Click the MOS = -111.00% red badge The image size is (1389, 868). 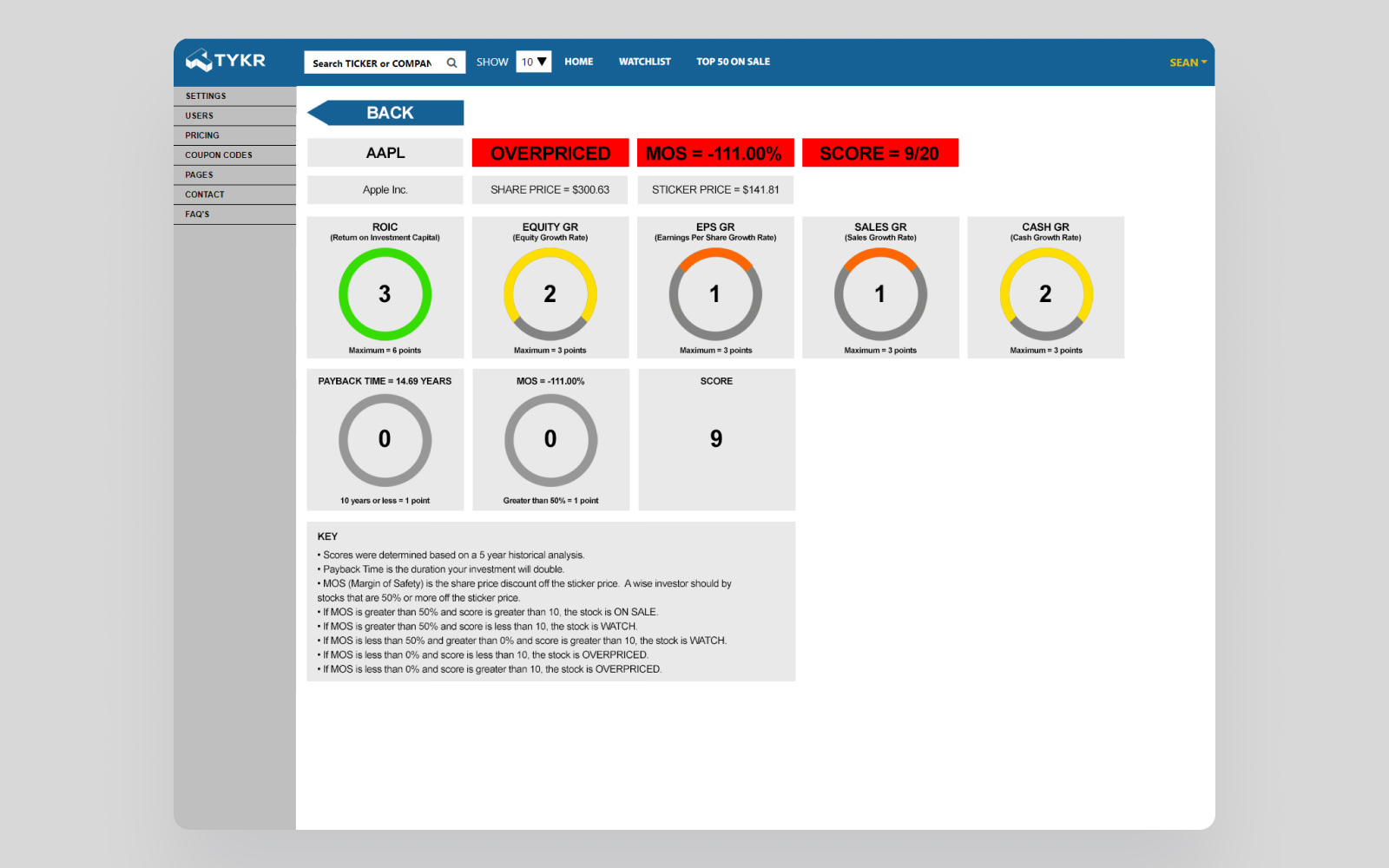tap(715, 153)
